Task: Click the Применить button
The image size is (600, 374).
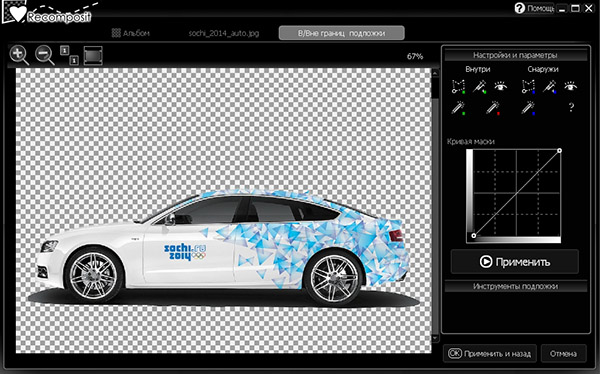Action: click(515, 262)
